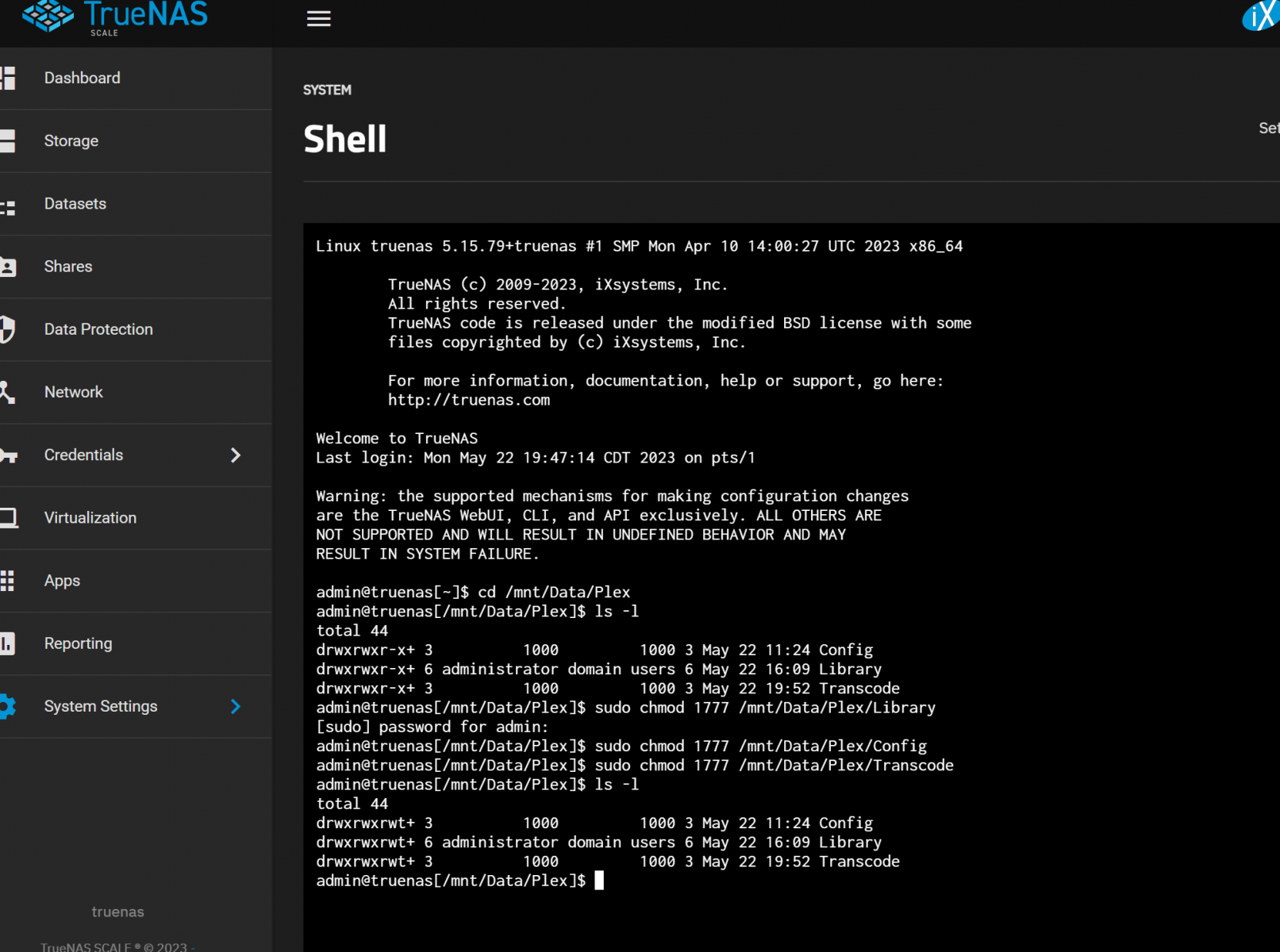The height and width of the screenshot is (952, 1280).
Task: Click the 'drwxrwxrwt+' Library listing row
Action: point(599,843)
